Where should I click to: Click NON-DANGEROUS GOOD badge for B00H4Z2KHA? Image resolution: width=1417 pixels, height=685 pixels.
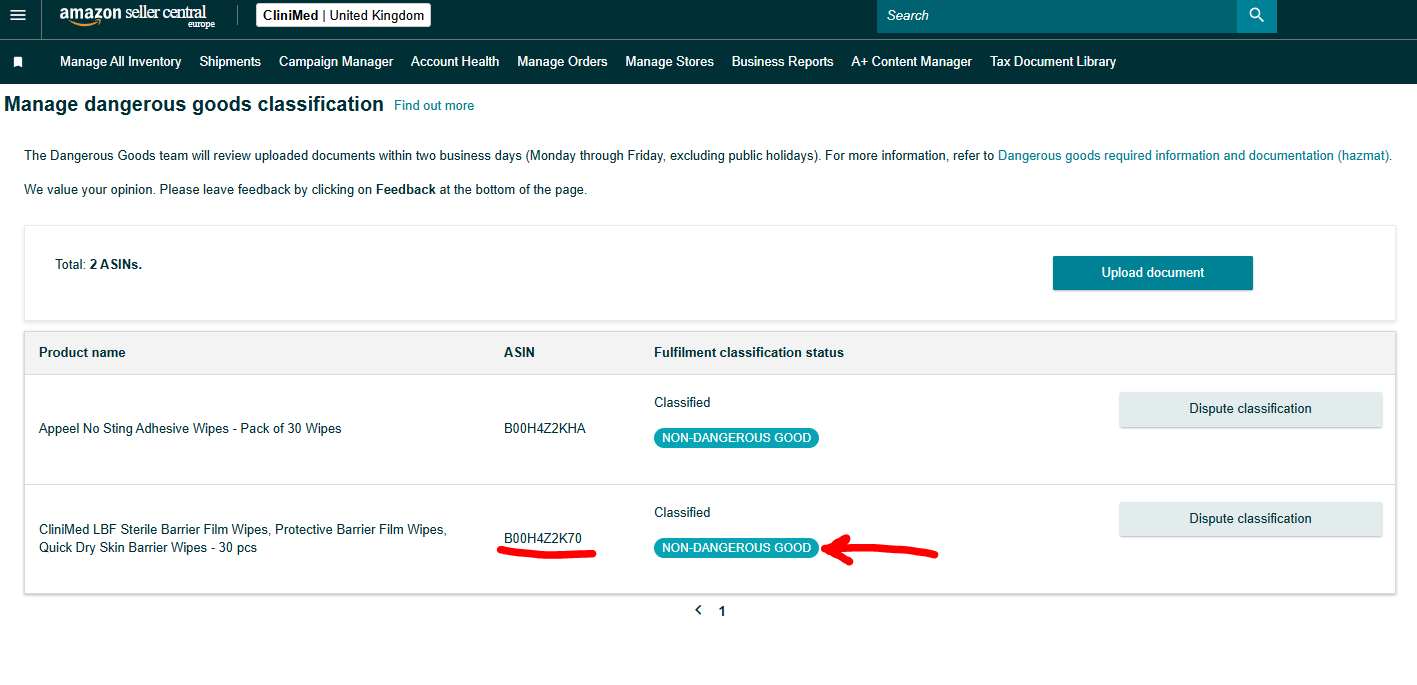point(736,438)
